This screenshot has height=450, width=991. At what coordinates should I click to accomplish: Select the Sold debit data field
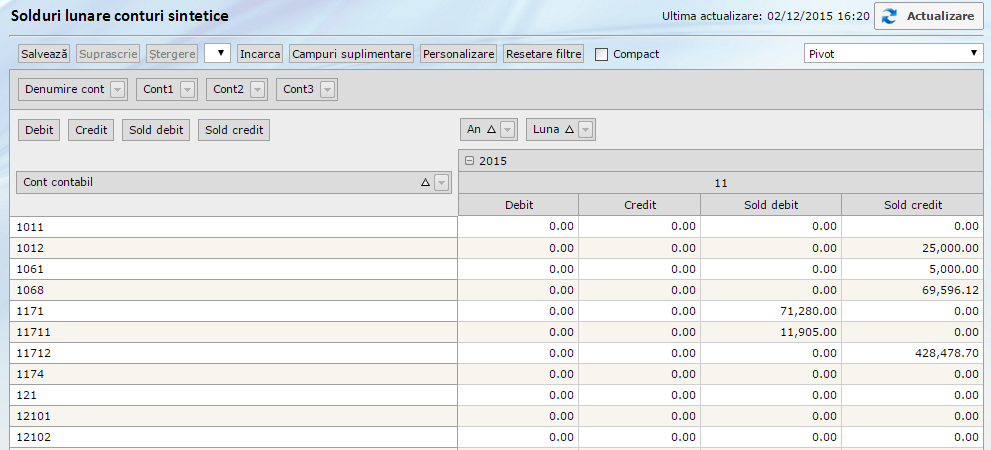[157, 129]
